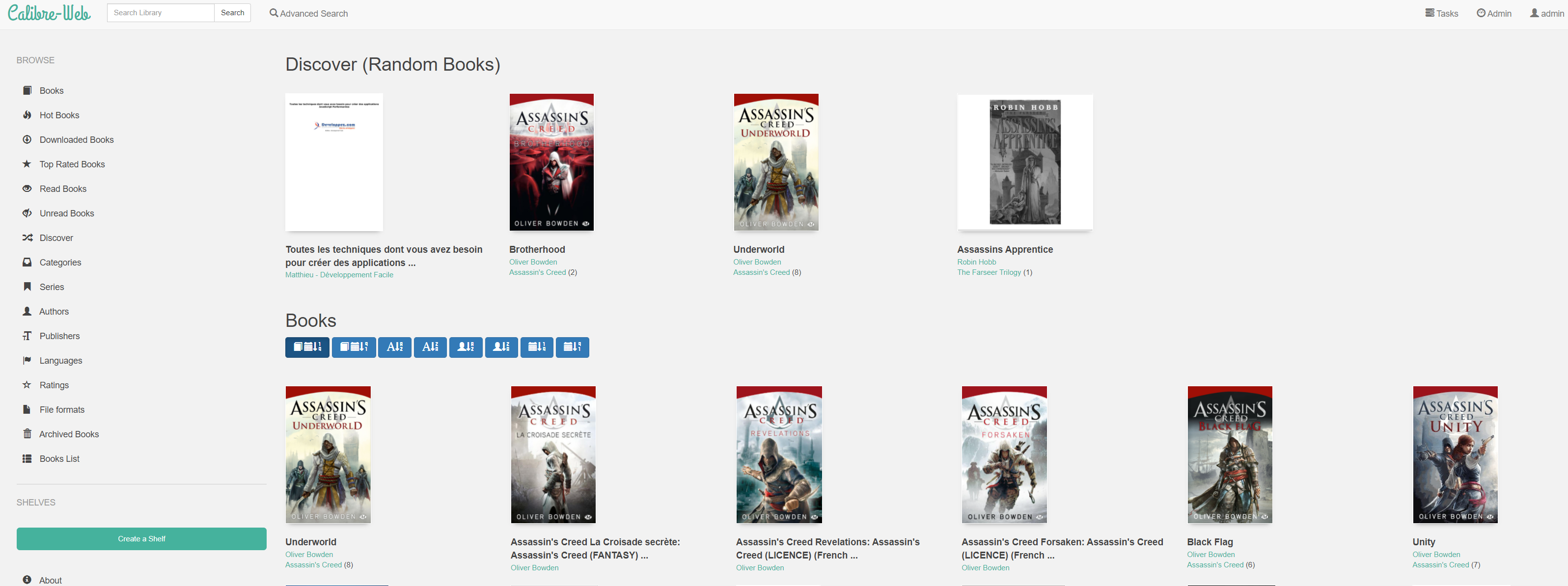Image resolution: width=1568 pixels, height=586 pixels.
Task: Sort by publishing date 9-1 (calendar icon)
Action: tap(573, 347)
